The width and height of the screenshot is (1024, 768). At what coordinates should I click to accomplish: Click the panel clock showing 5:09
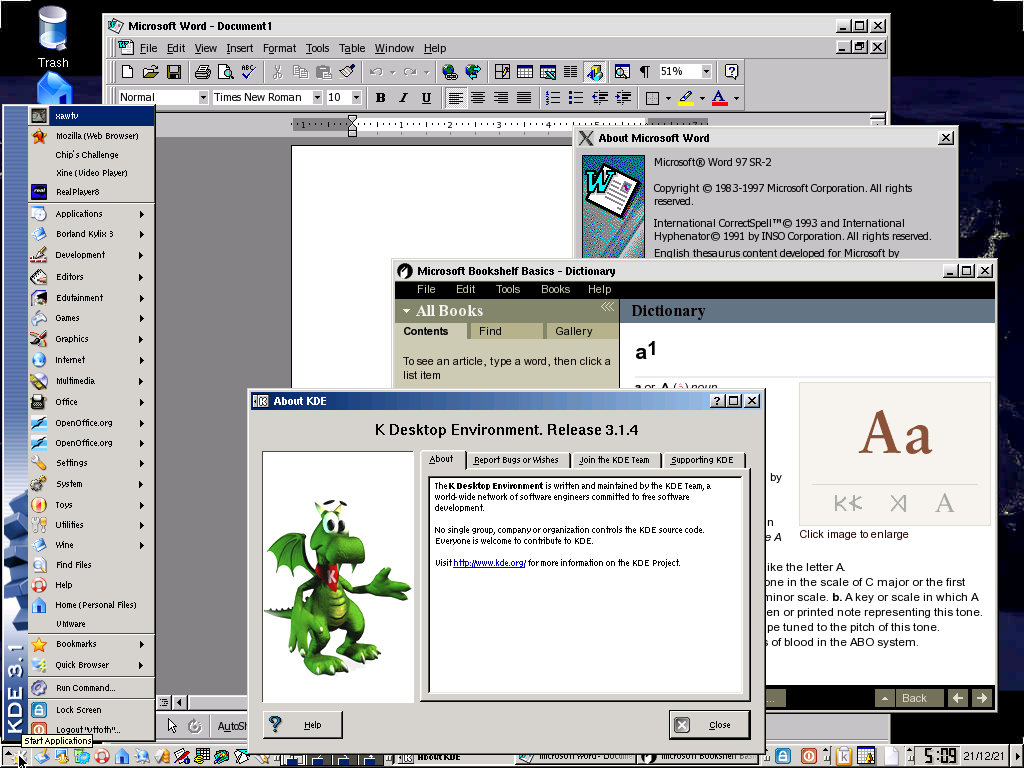pyautogui.click(x=940, y=756)
